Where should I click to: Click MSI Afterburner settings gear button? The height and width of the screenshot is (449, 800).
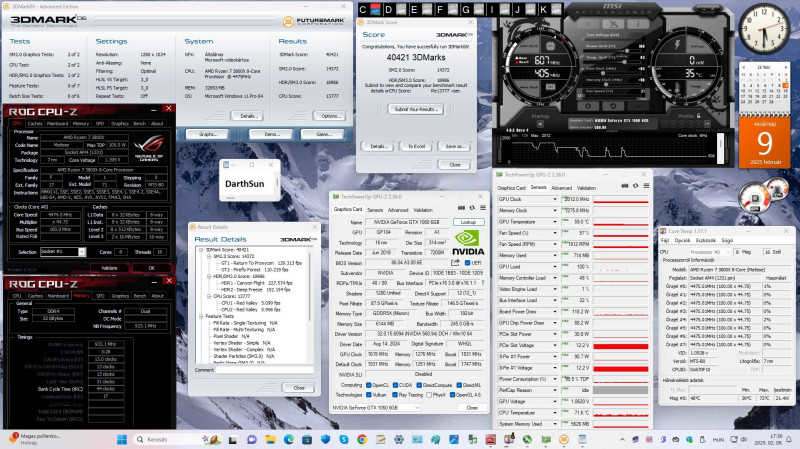click(588, 106)
